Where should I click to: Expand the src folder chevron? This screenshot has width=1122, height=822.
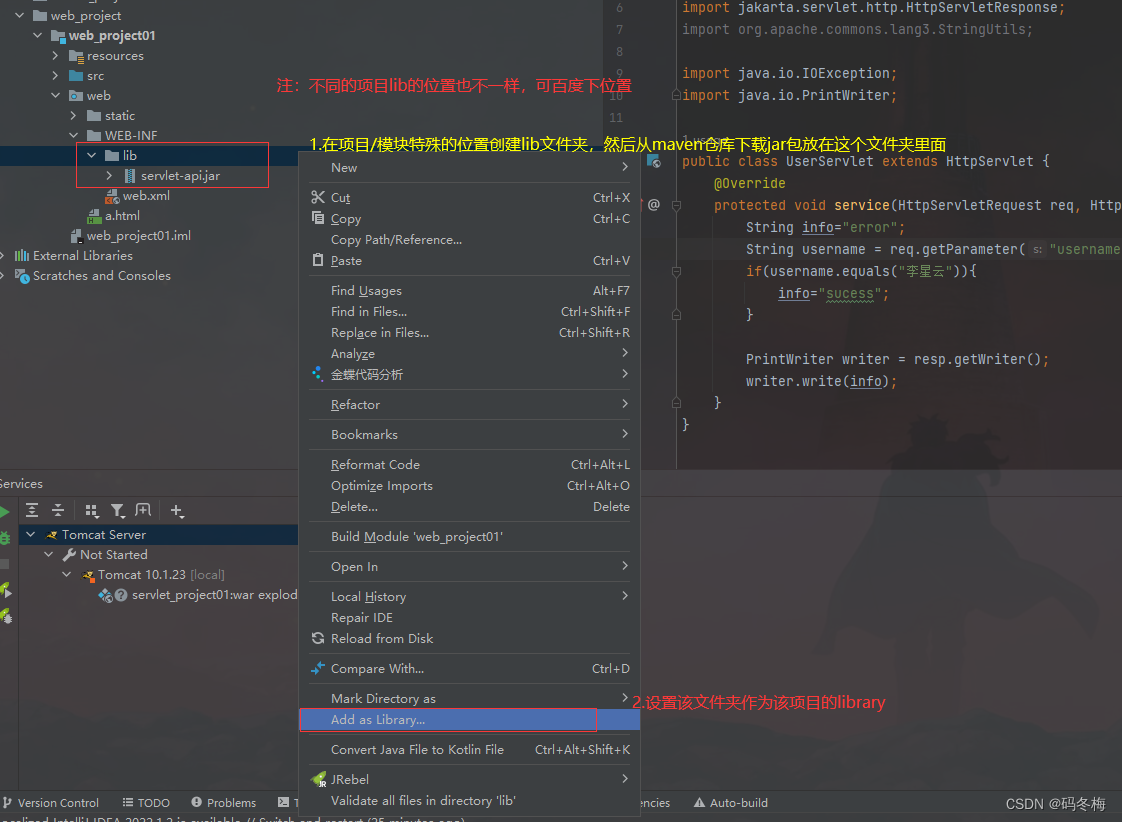click(x=55, y=75)
